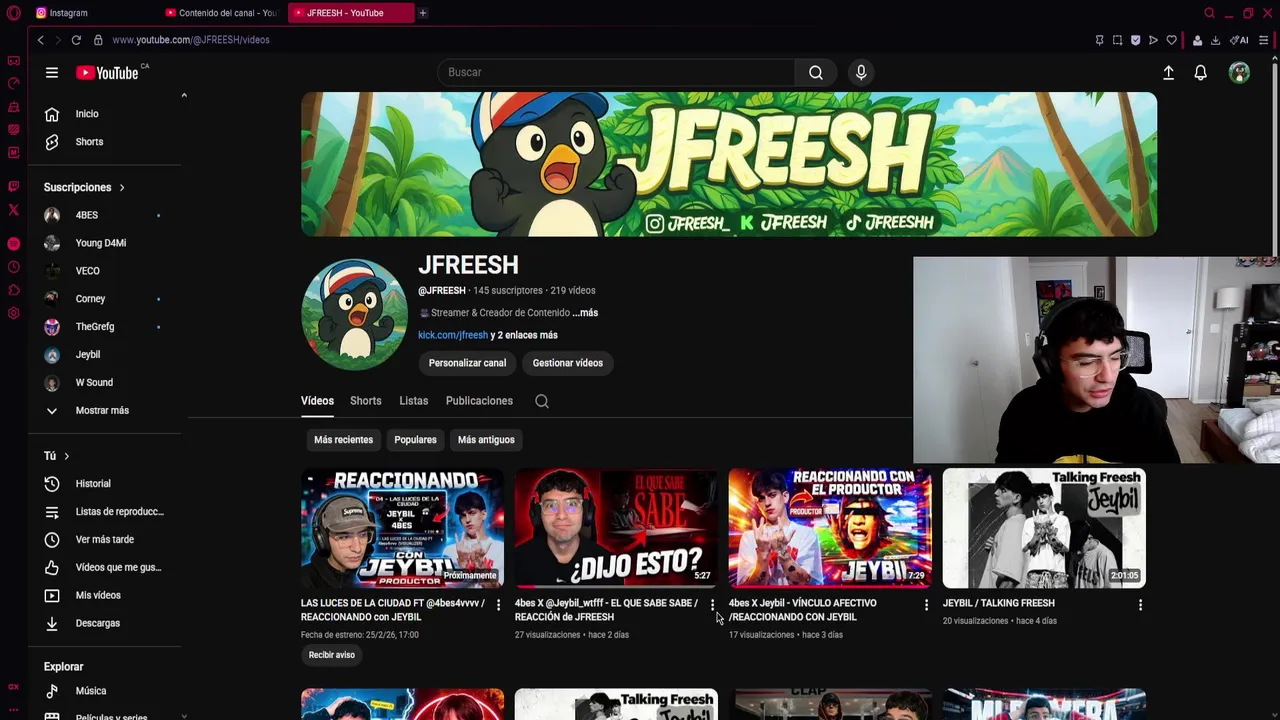Open options menu for LAS LUCES DE LA CIUDAD video
Image resolution: width=1280 pixels, height=720 pixels.
tap(498, 605)
